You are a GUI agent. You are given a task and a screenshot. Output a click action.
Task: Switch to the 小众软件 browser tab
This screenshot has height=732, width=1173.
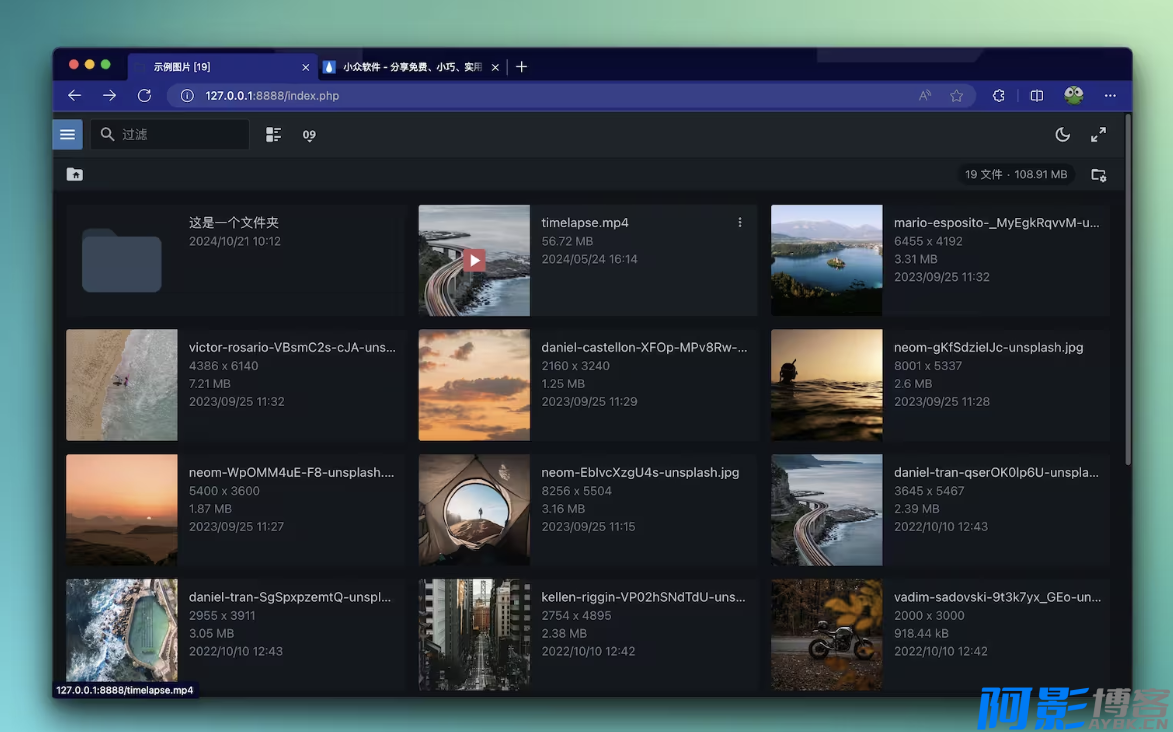(x=410, y=67)
